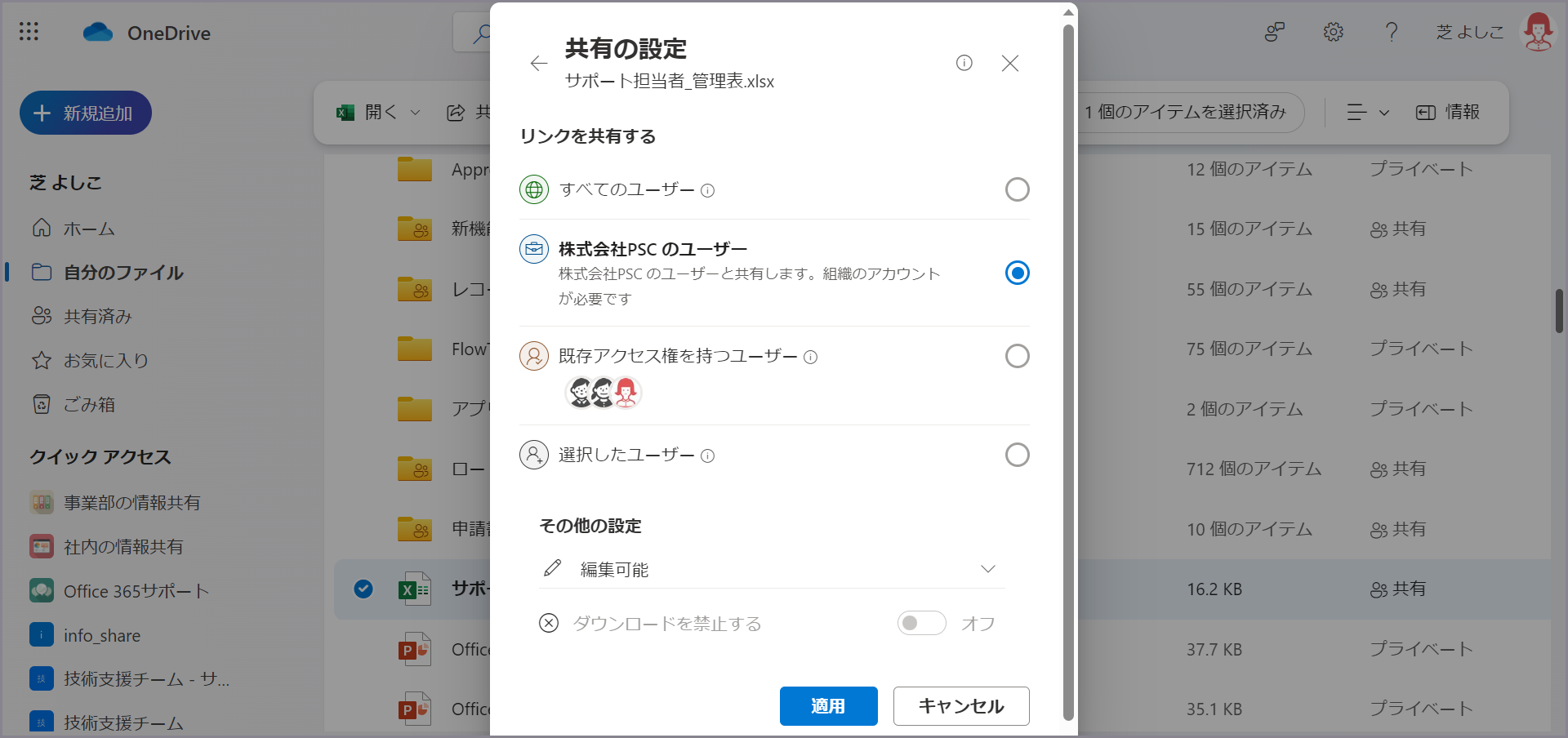Open 事業部の情報共有 quick access
1568x738 pixels.
[x=115, y=503]
